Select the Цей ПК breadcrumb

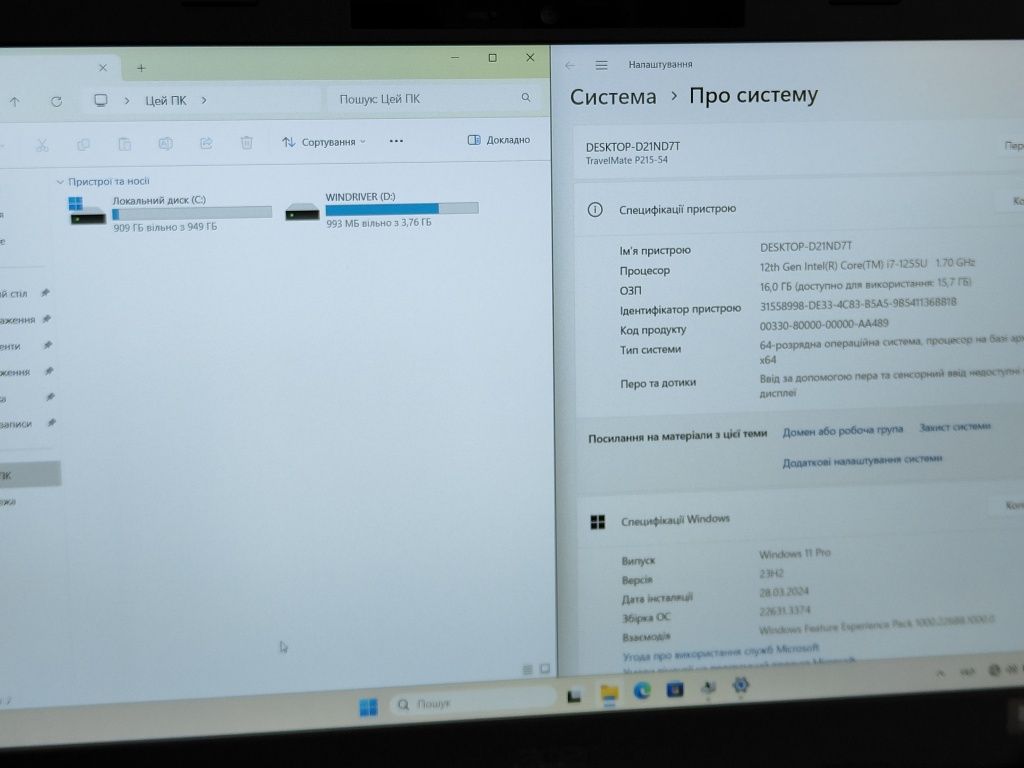pyautogui.click(x=165, y=101)
